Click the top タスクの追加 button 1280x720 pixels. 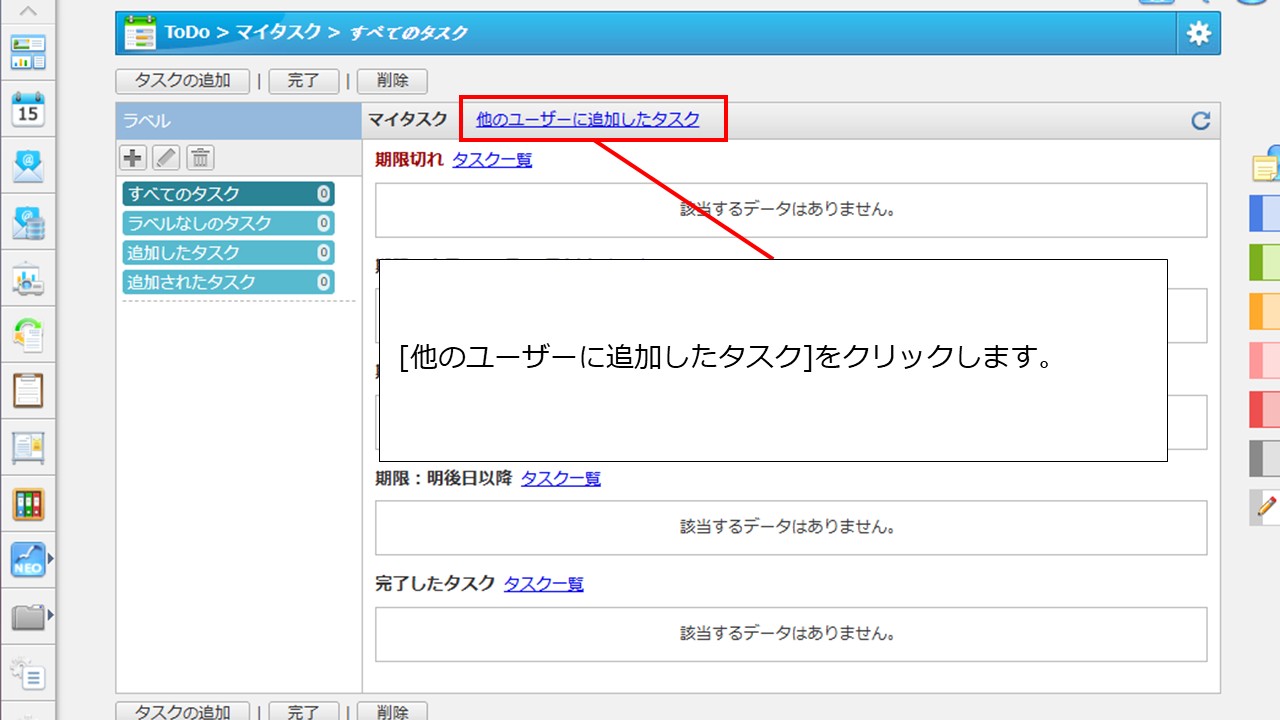[182, 81]
